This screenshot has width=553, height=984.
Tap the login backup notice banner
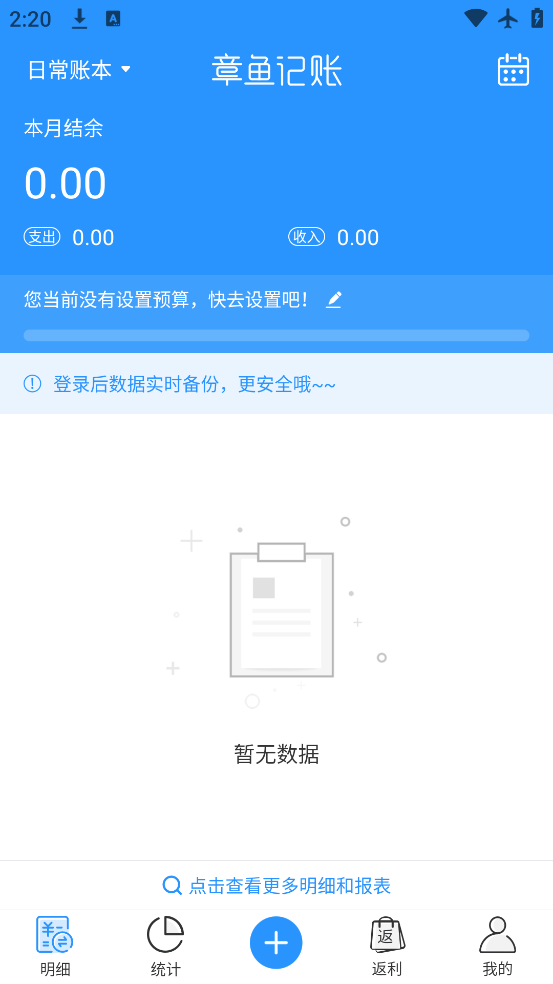point(276,383)
